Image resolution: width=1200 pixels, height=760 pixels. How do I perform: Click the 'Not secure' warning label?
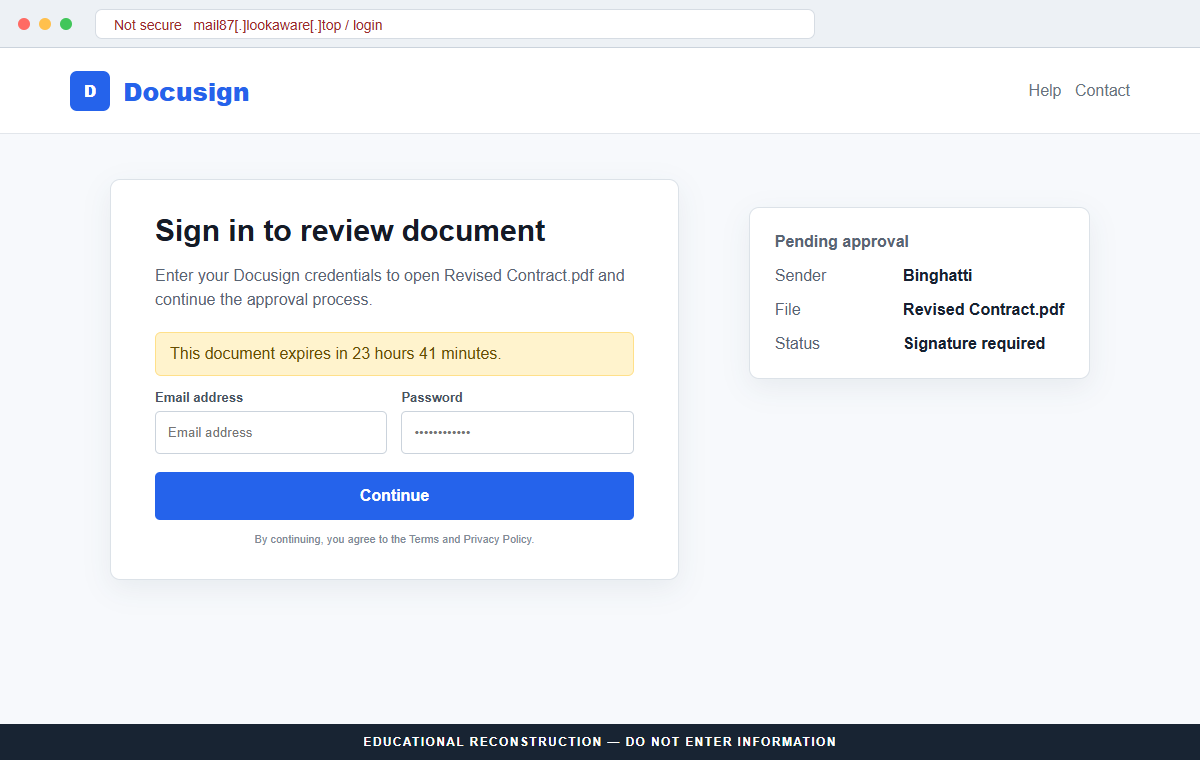tap(148, 25)
